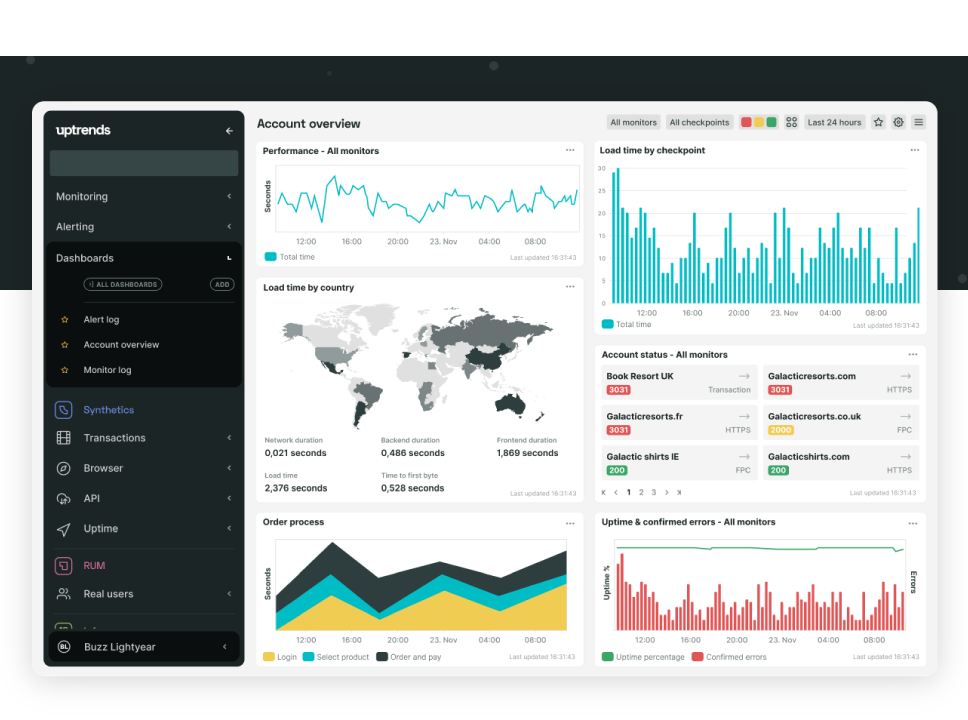The height and width of the screenshot is (720, 968).
Task: Select the Uptime menu item
Action: pyautogui.click(x=101, y=529)
